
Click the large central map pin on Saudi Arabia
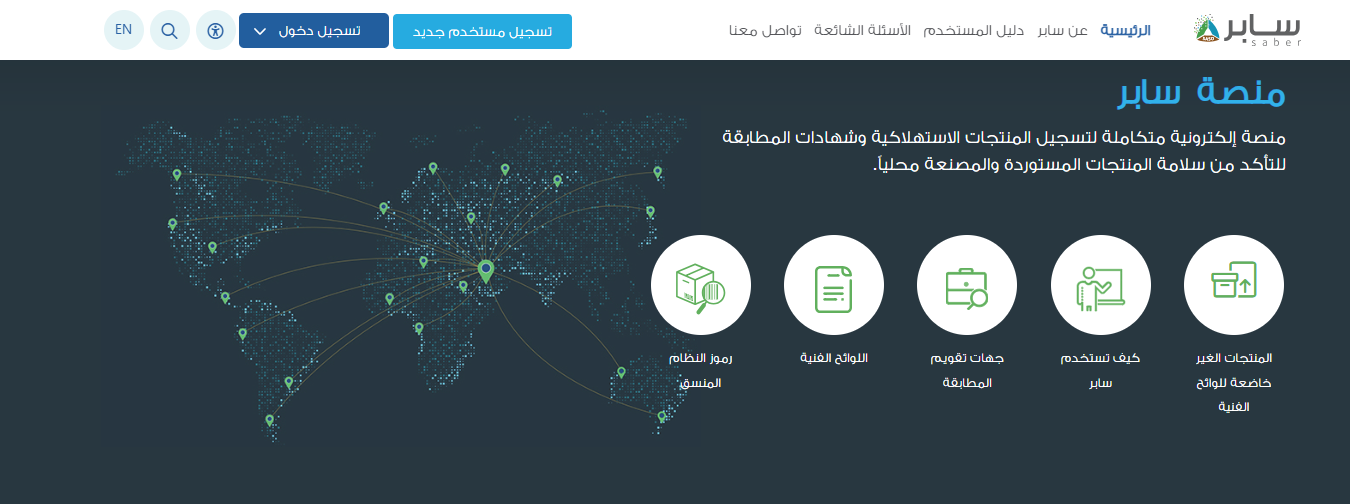click(486, 271)
